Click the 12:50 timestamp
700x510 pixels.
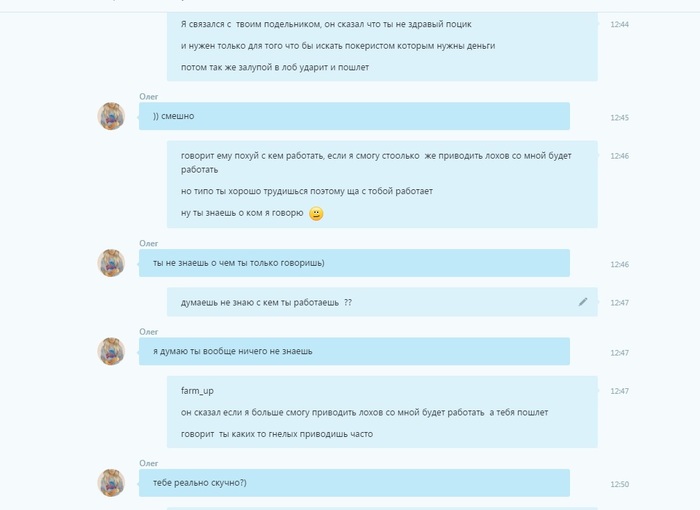click(x=619, y=485)
